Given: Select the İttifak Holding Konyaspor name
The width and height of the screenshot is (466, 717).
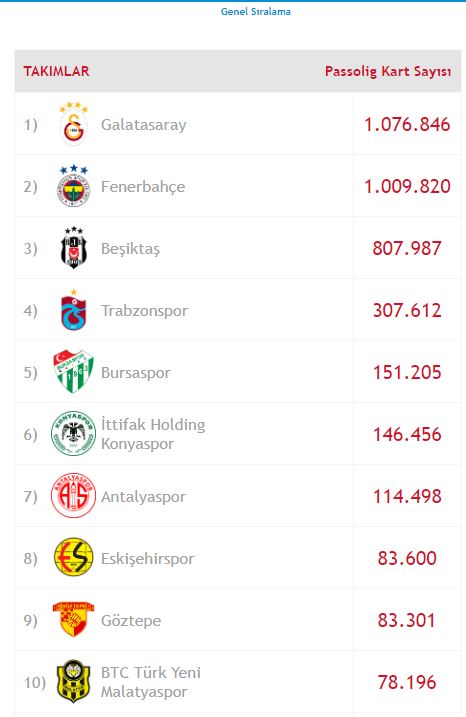Looking at the screenshot, I should coord(153,434).
